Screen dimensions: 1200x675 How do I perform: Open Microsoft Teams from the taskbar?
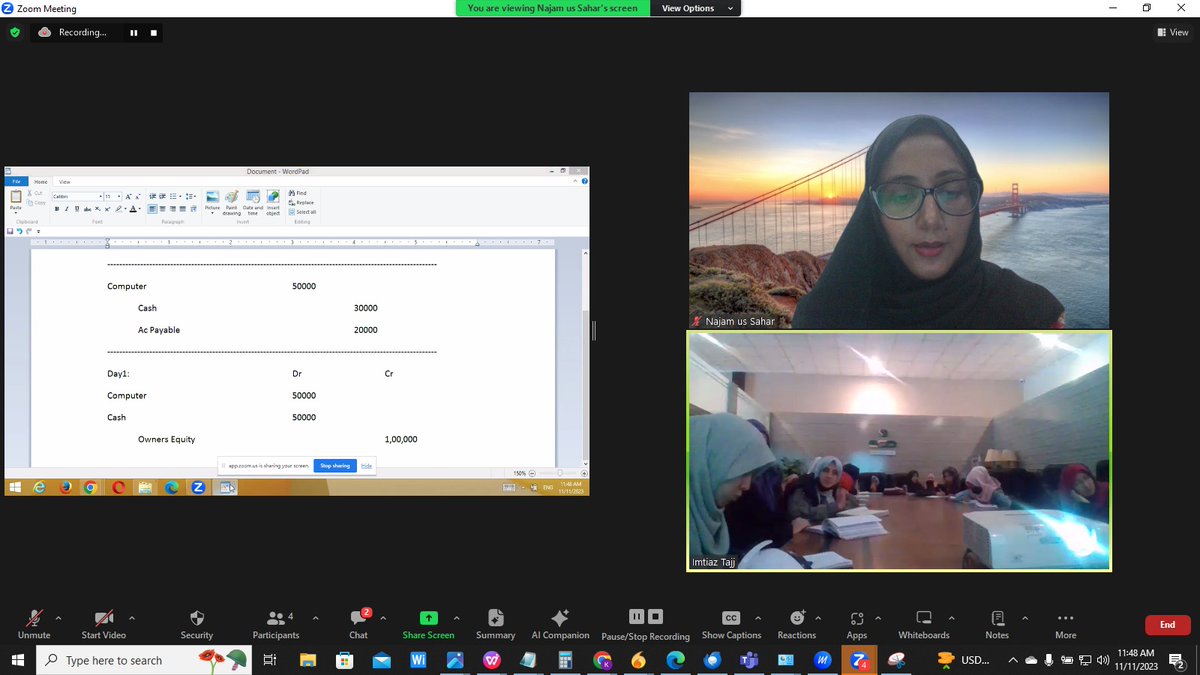(x=749, y=660)
